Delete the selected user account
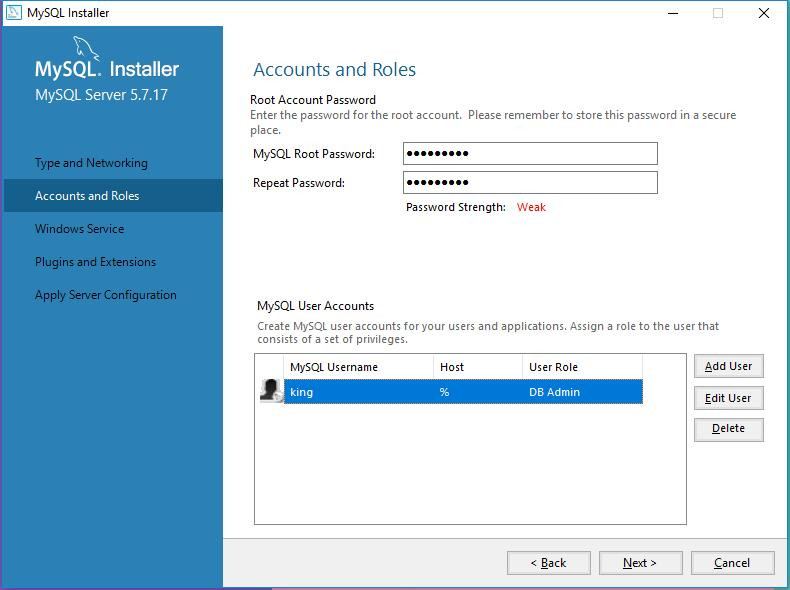 [729, 429]
